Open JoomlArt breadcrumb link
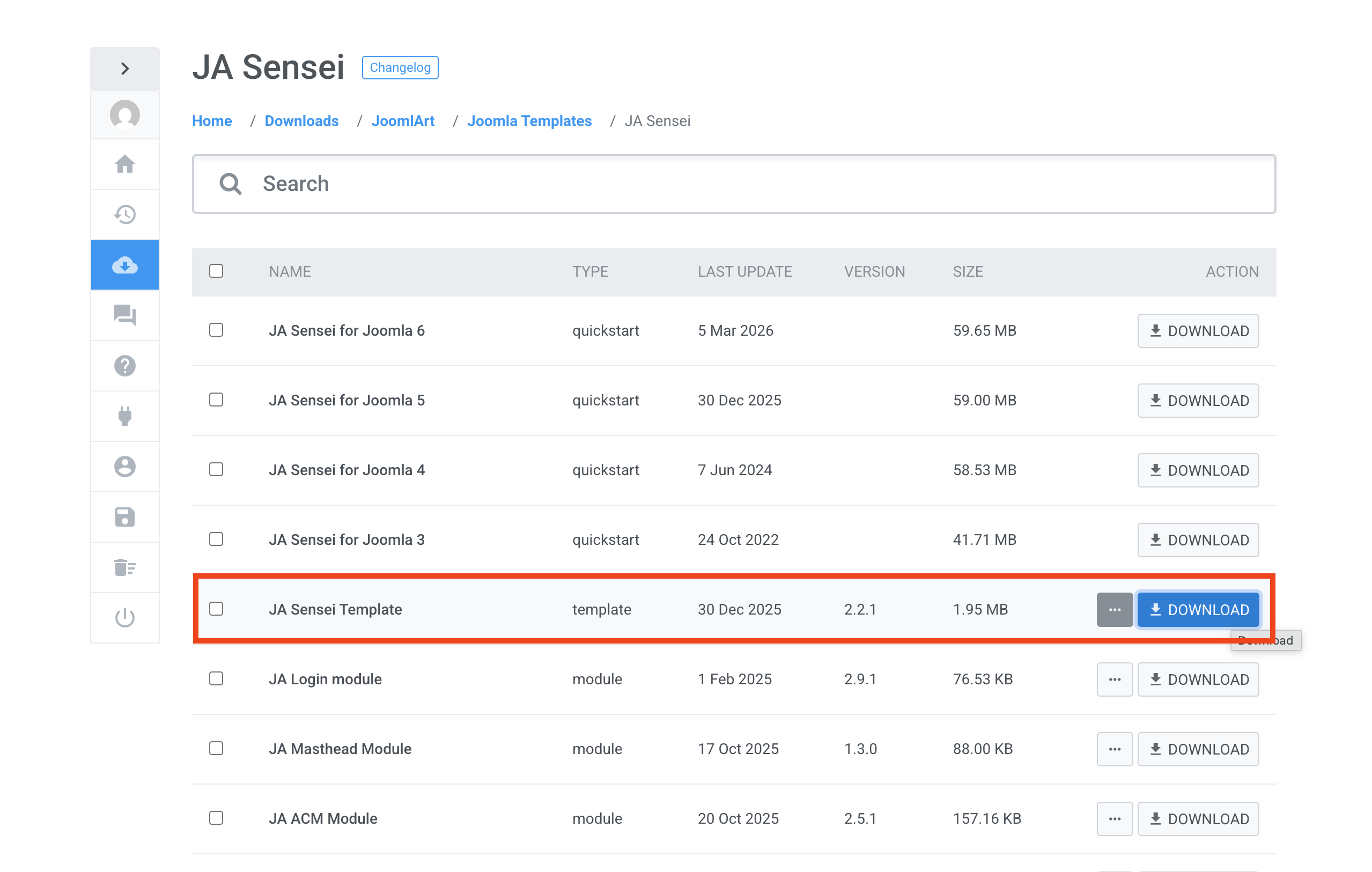Viewport: 1372px width, 872px height. point(403,121)
